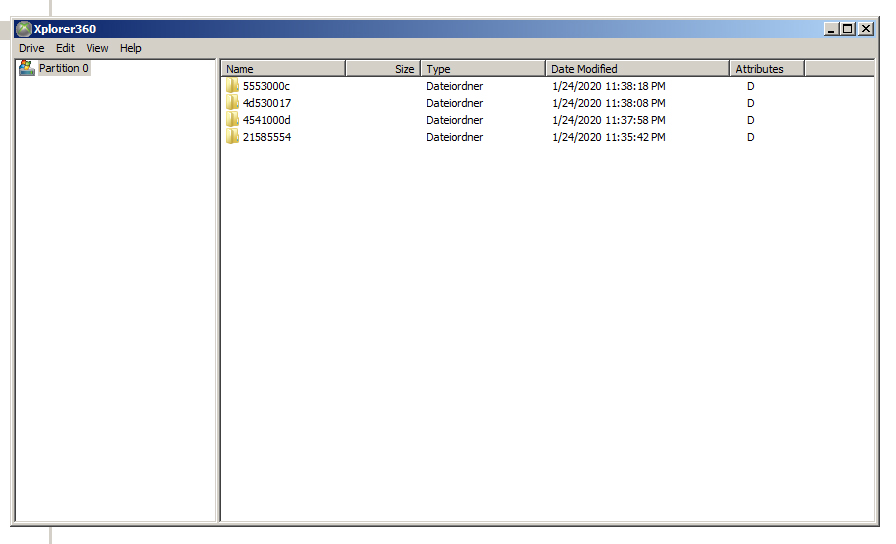Click date 1/24/2020 11:37:58 PM
Viewport: 896px width, 544px height.
pyautogui.click(x=609, y=121)
